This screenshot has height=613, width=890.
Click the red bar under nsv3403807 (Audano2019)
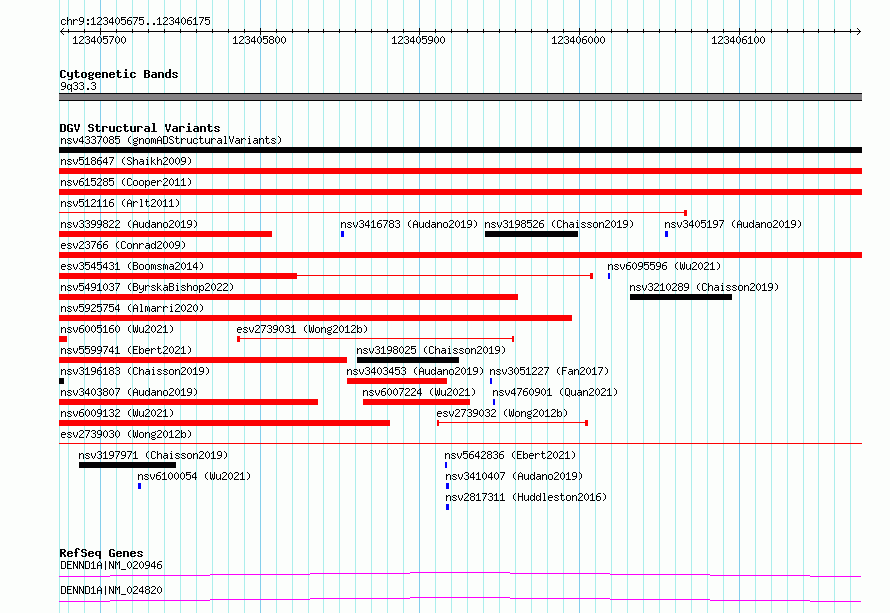point(188,402)
